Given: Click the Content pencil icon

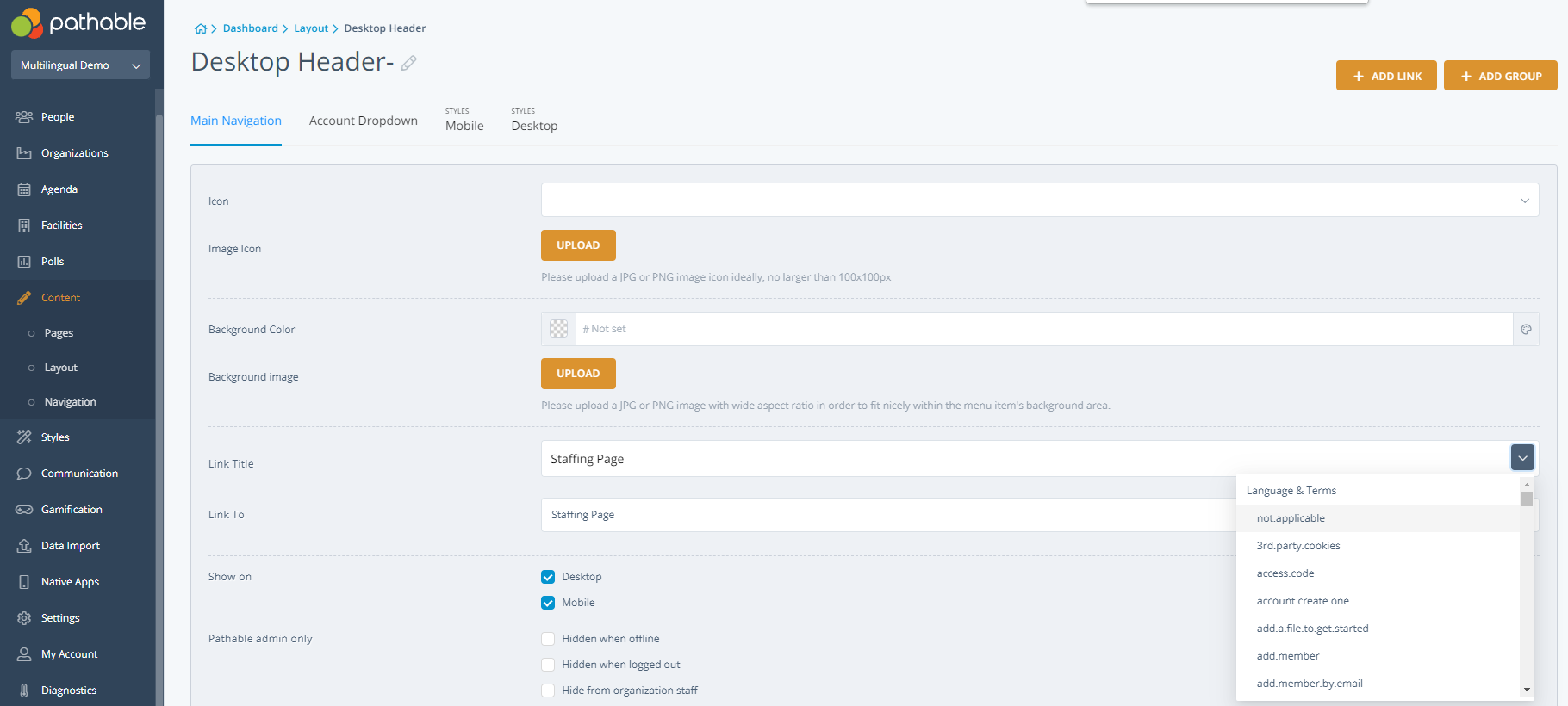Looking at the screenshot, I should pos(24,298).
